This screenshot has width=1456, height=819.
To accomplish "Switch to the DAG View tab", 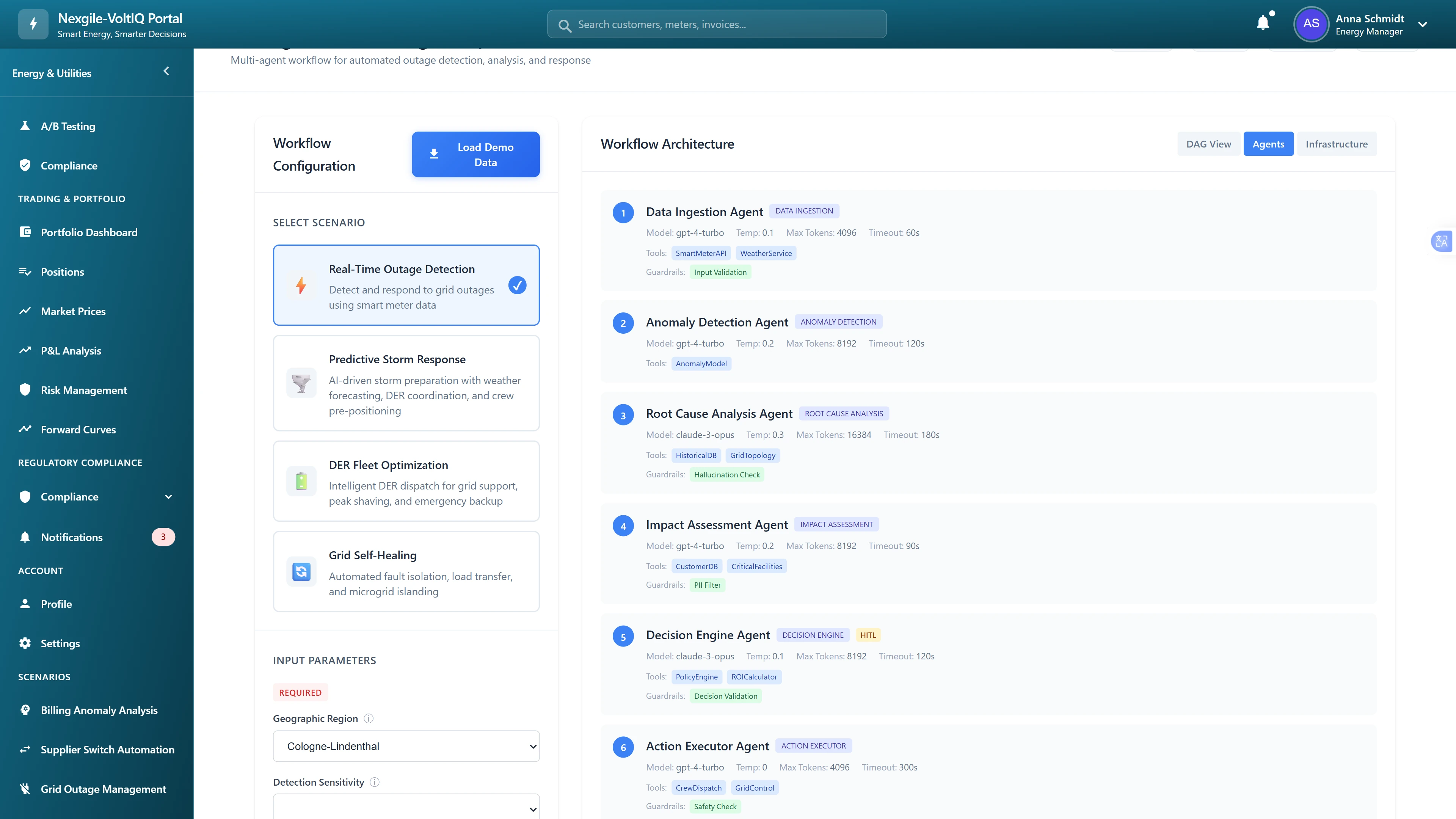I will click(1208, 144).
